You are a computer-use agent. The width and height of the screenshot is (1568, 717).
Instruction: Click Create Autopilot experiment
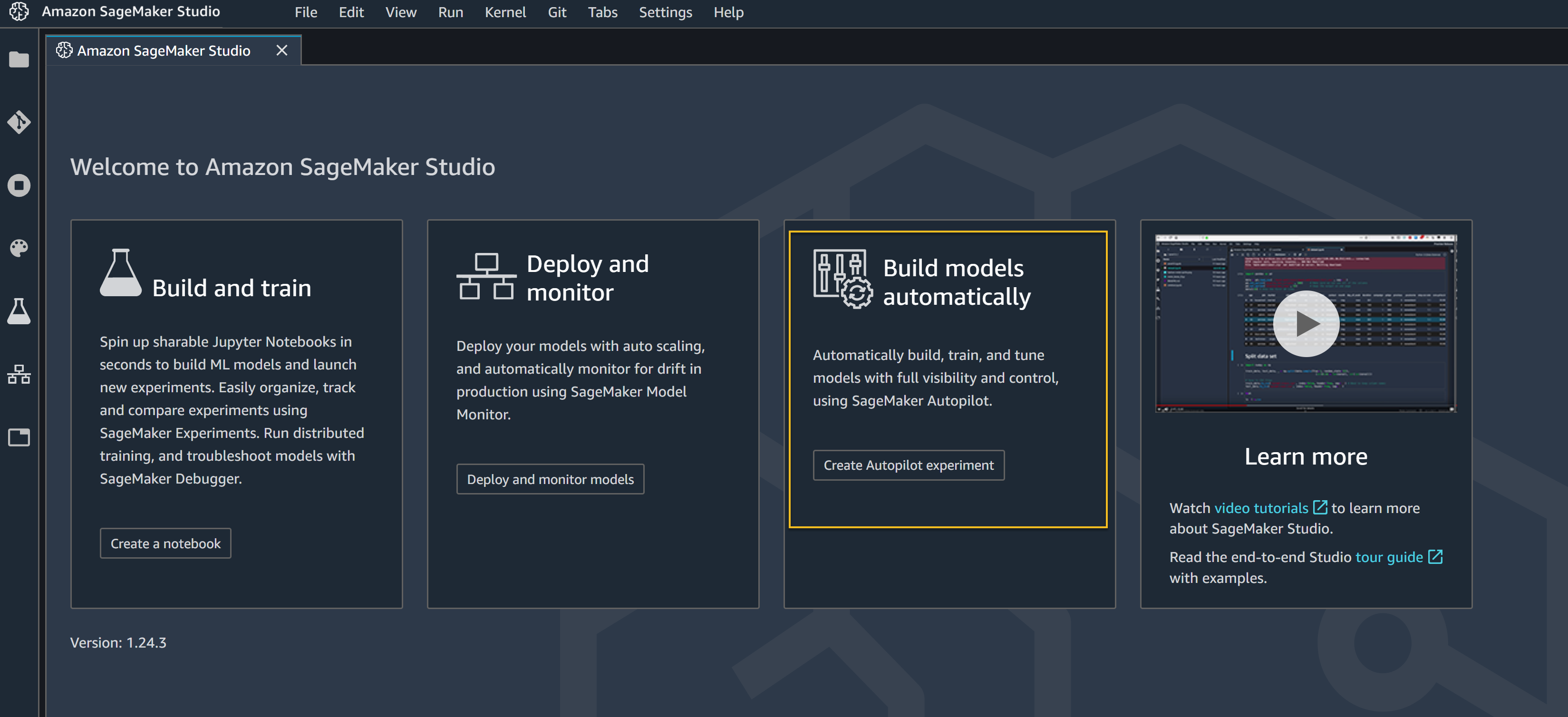(908, 465)
